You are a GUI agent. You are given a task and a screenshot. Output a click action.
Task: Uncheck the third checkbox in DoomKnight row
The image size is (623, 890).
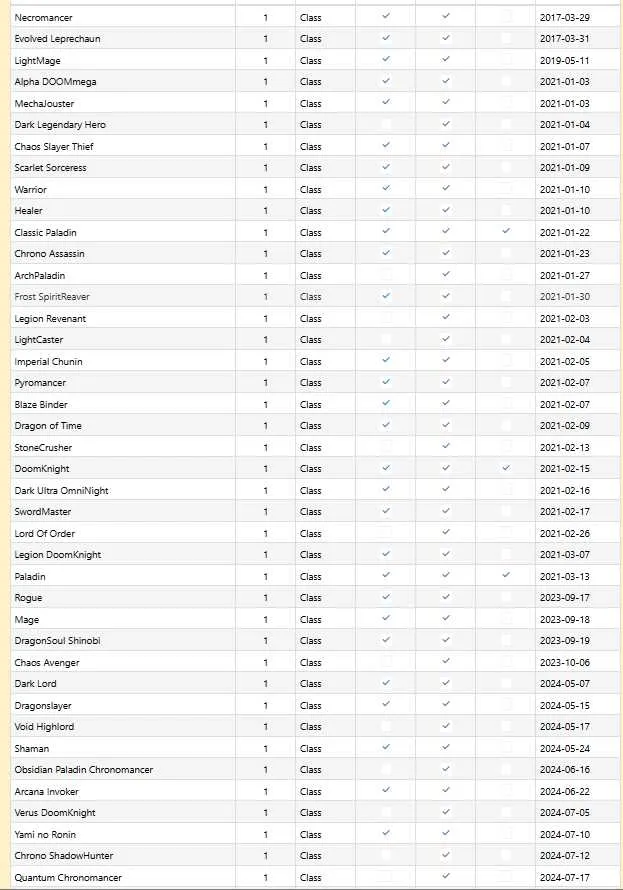point(506,468)
